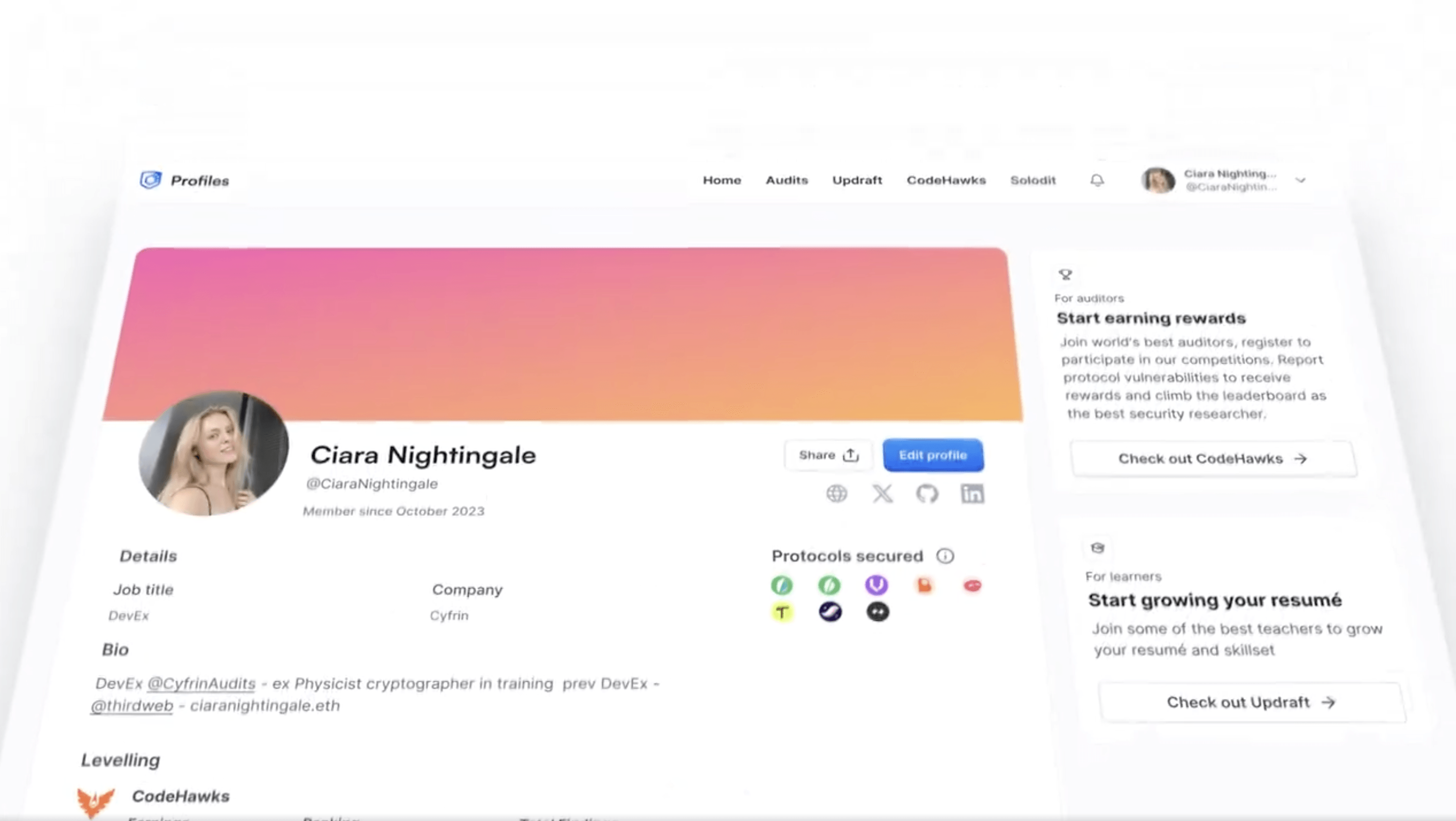Click the red protocol badge

click(972, 585)
